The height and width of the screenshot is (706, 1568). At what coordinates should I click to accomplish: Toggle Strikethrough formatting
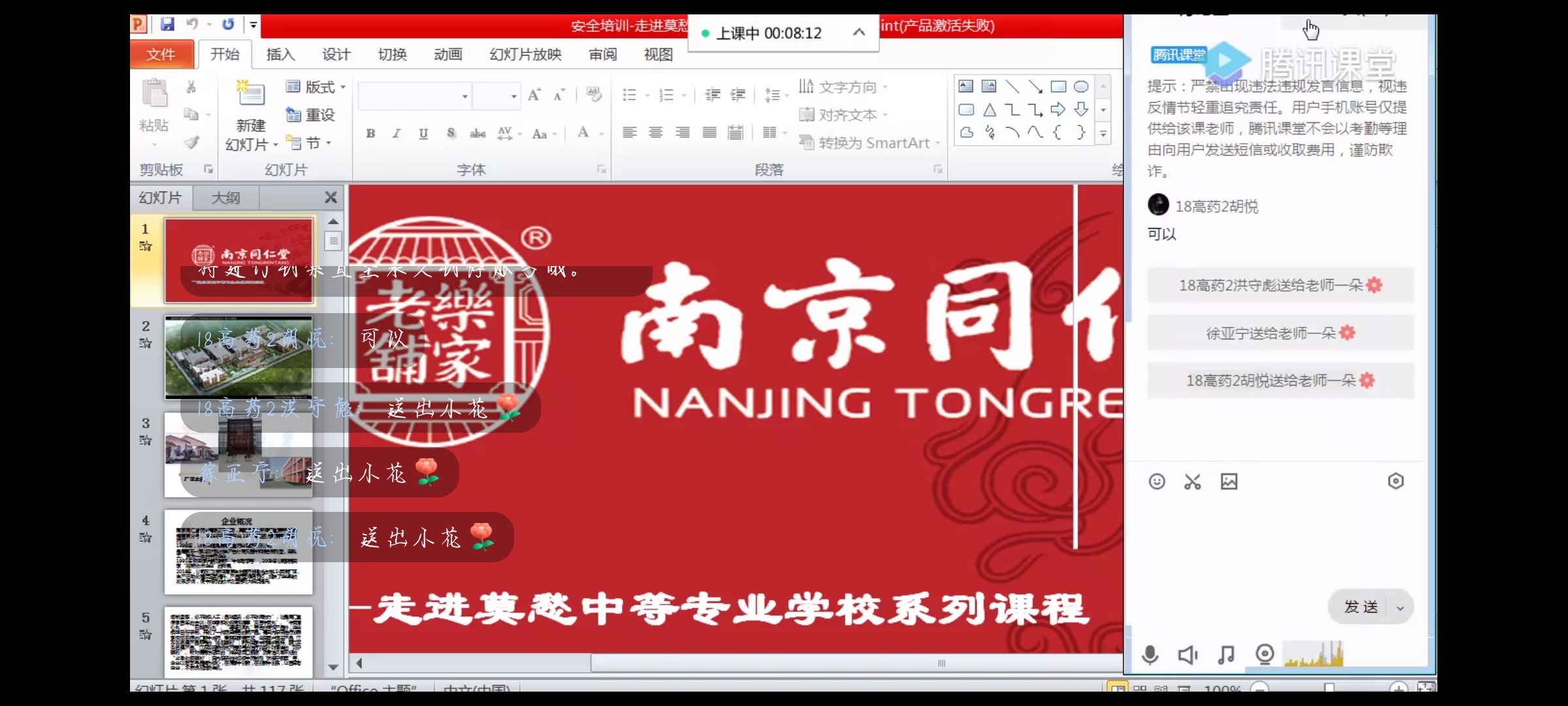478,133
